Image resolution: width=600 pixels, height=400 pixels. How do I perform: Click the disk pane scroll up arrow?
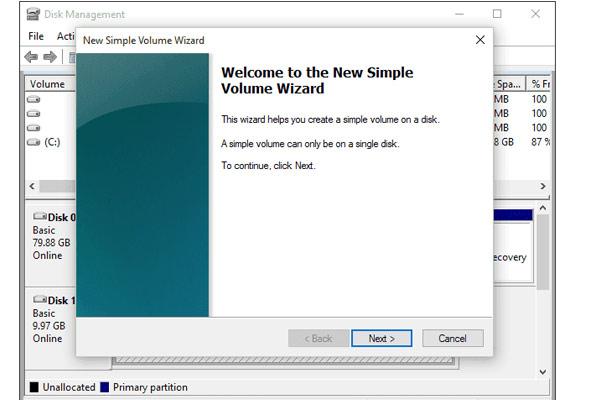(543, 208)
